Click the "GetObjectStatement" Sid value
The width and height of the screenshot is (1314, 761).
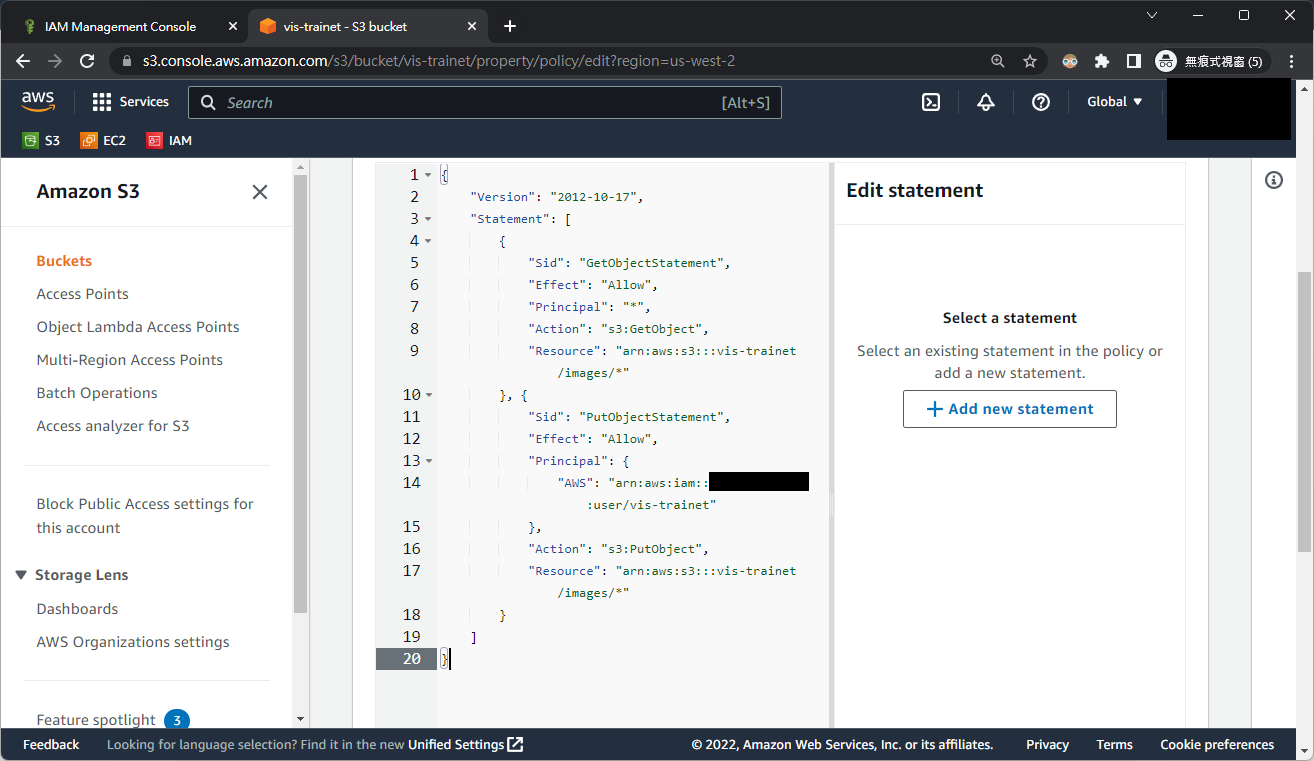pyautogui.click(x=653, y=263)
